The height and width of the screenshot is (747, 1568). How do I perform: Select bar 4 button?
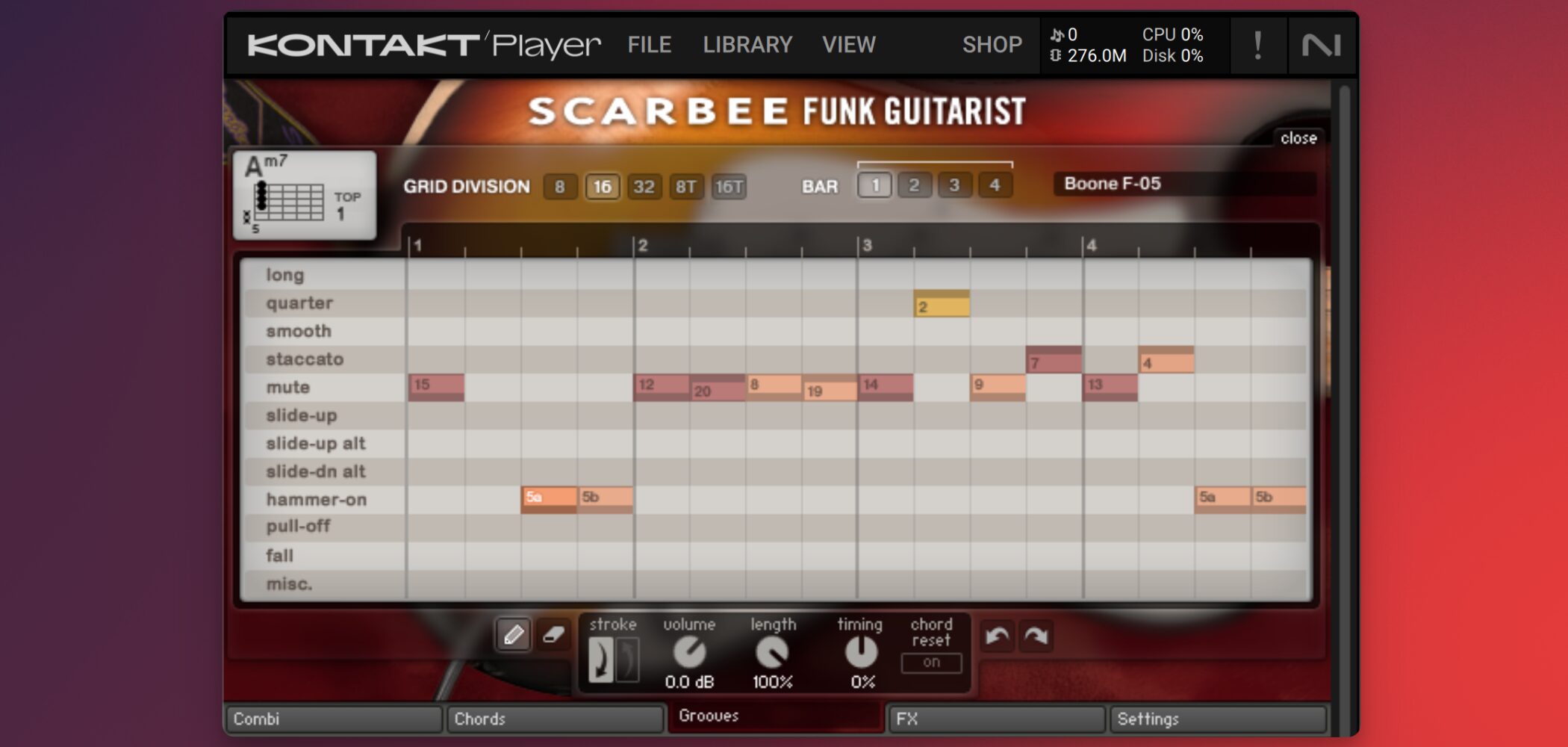995,185
